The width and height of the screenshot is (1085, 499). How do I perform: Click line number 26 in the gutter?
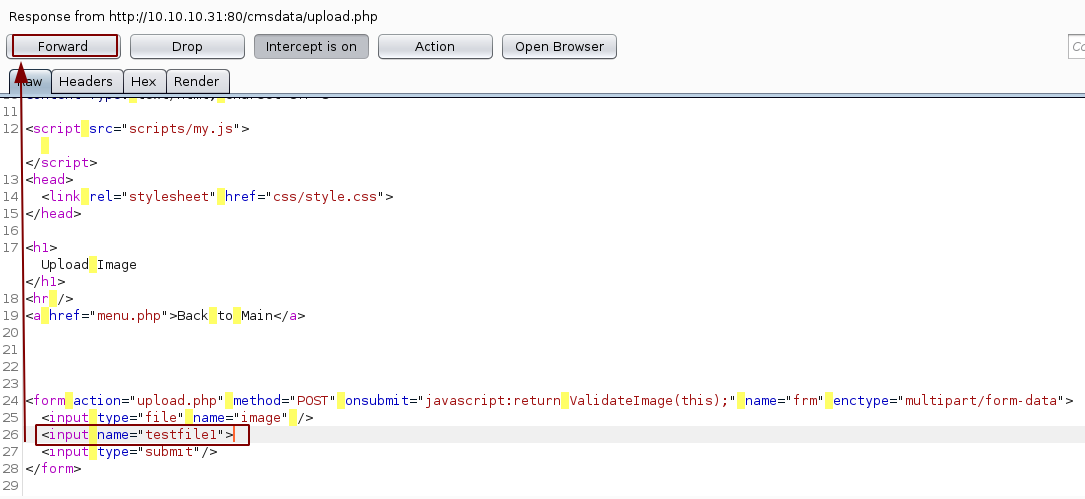tap(10, 435)
